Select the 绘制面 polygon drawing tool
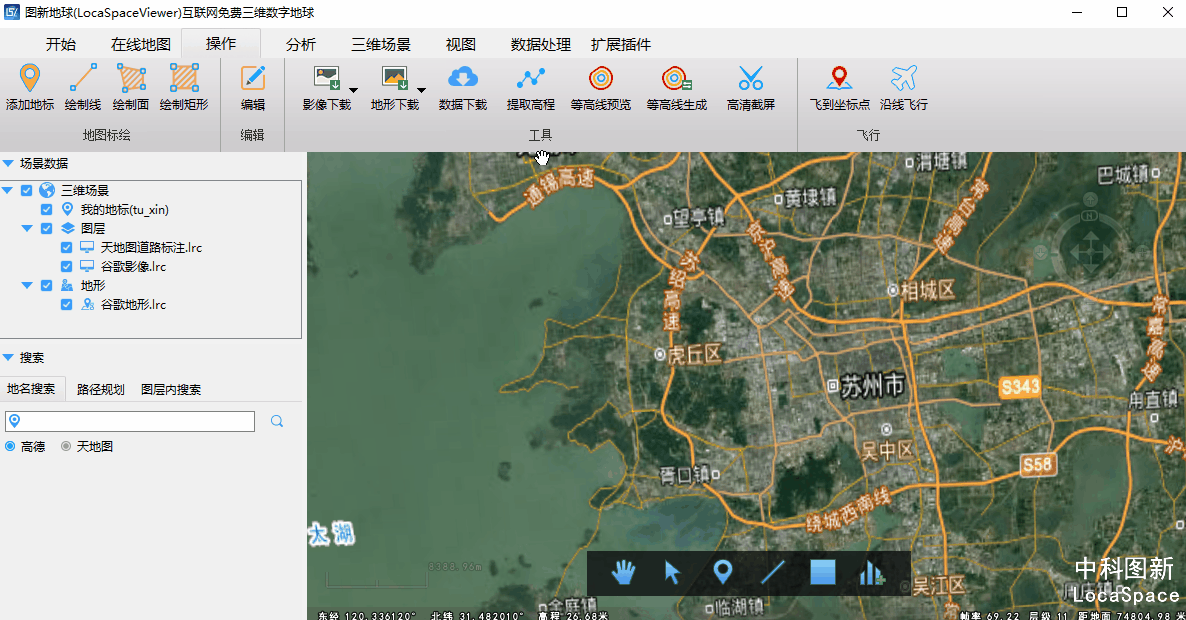The image size is (1186, 620). 131,87
